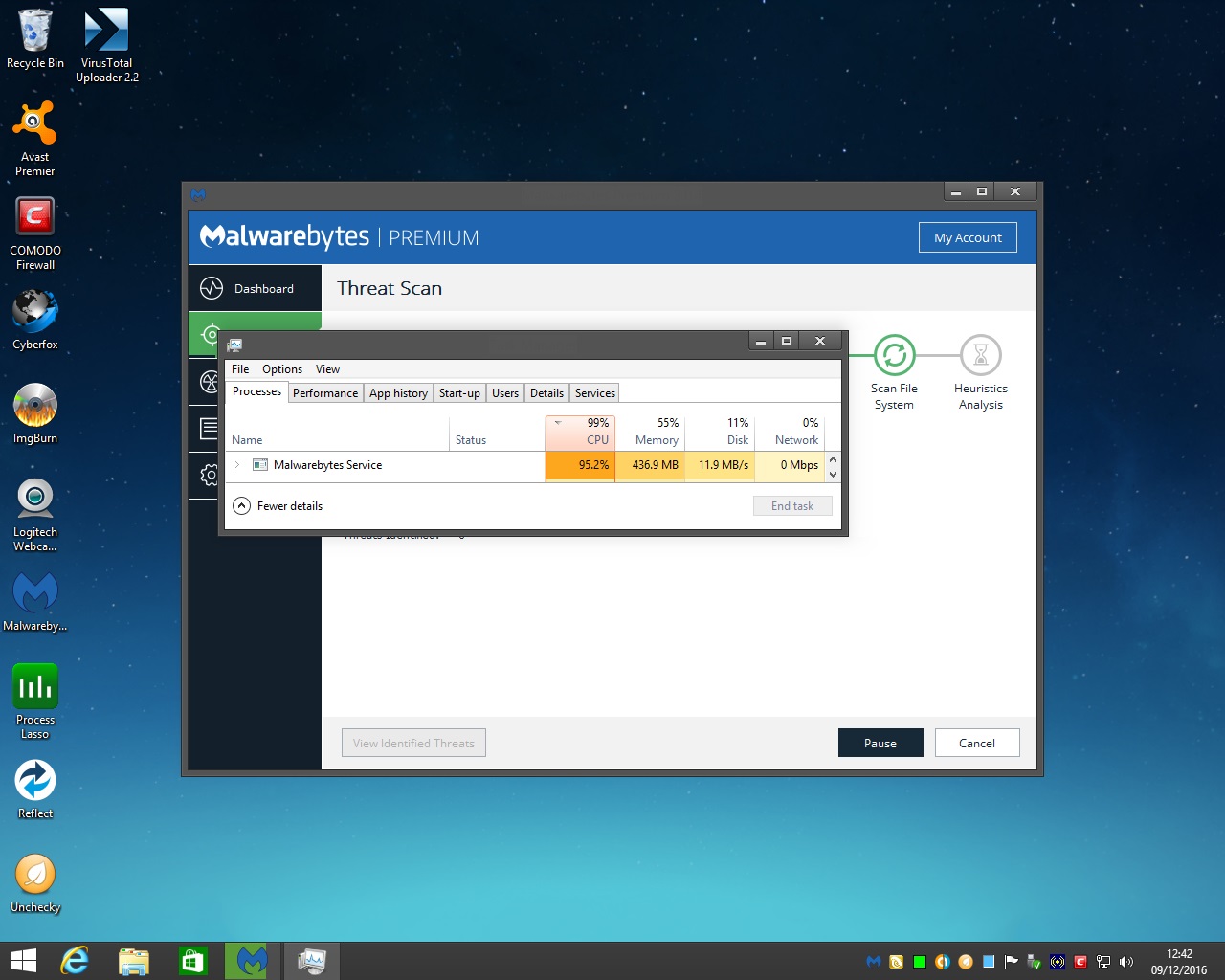
Task: Open Avast Premier desktop icon
Action: click(34, 125)
